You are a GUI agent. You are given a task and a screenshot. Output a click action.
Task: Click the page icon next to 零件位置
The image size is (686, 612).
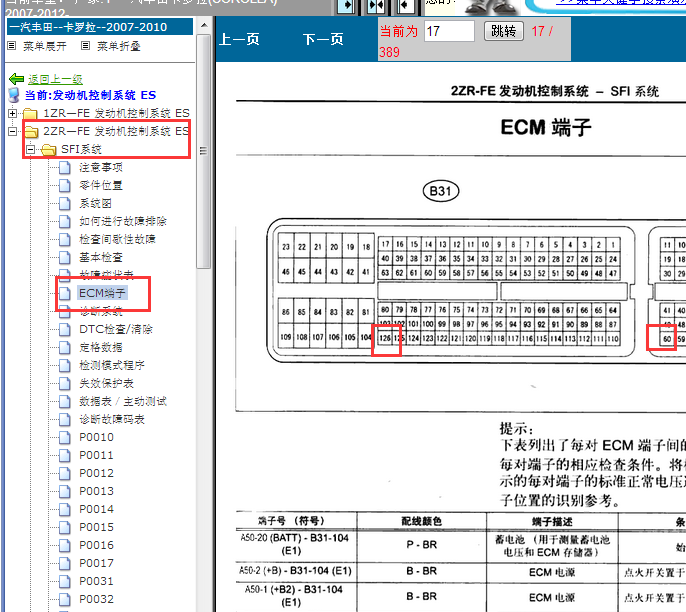pos(65,185)
